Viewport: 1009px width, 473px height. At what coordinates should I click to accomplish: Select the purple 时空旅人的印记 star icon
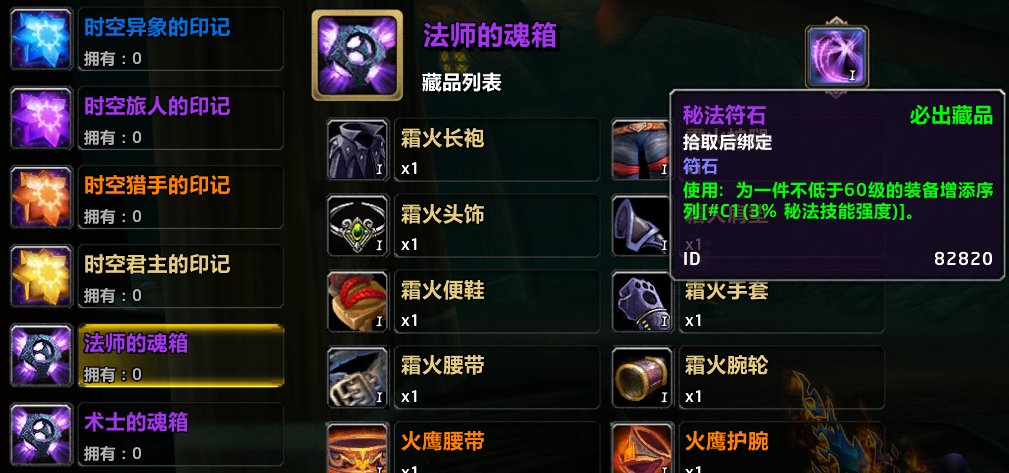[x=41, y=118]
